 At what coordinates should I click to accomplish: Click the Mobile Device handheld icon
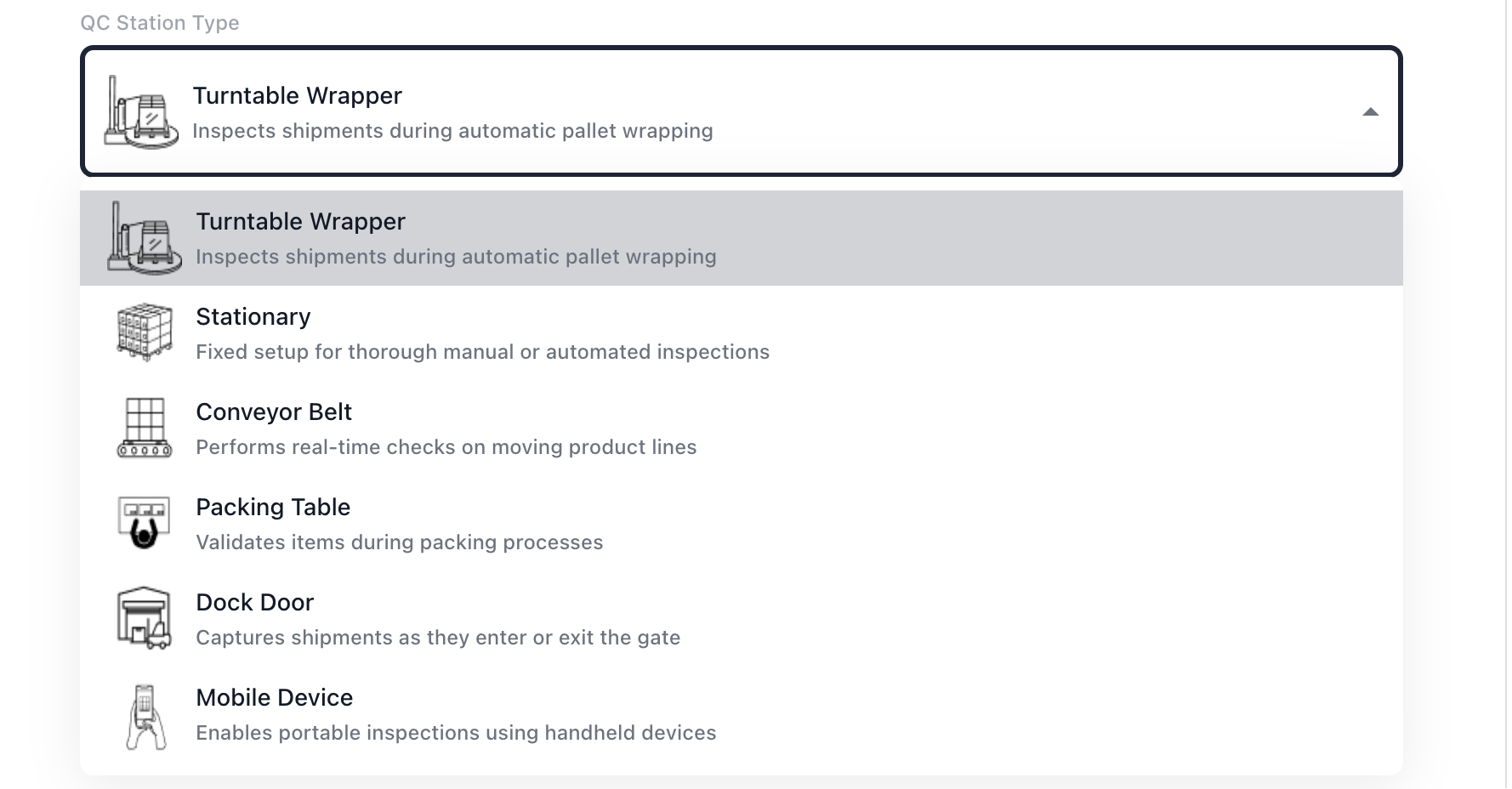(144, 716)
